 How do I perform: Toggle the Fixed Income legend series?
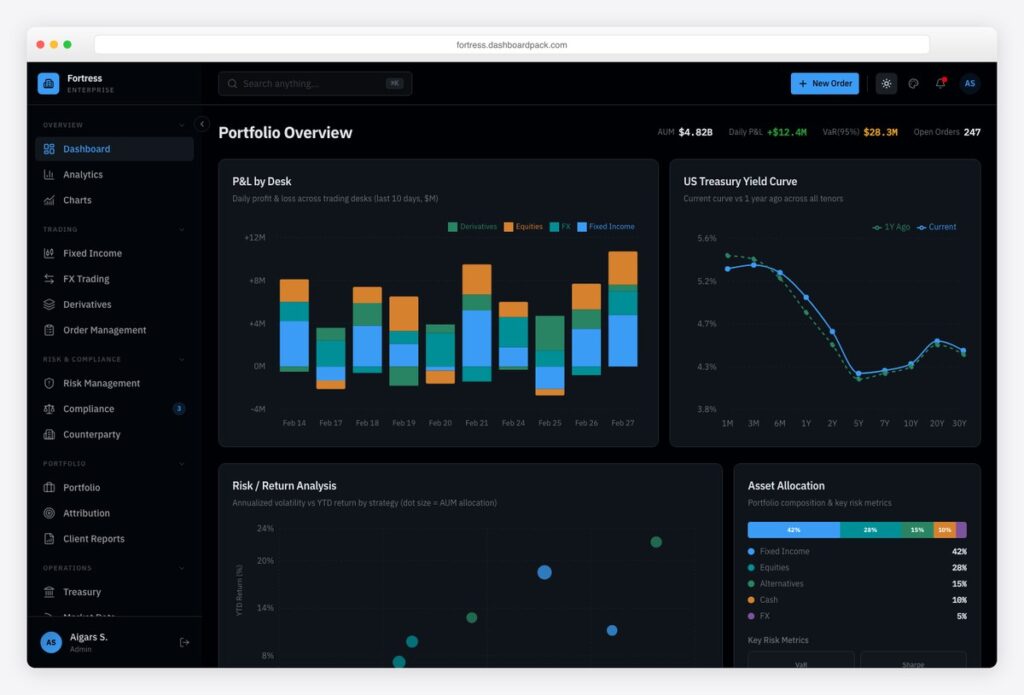(606, 227)
